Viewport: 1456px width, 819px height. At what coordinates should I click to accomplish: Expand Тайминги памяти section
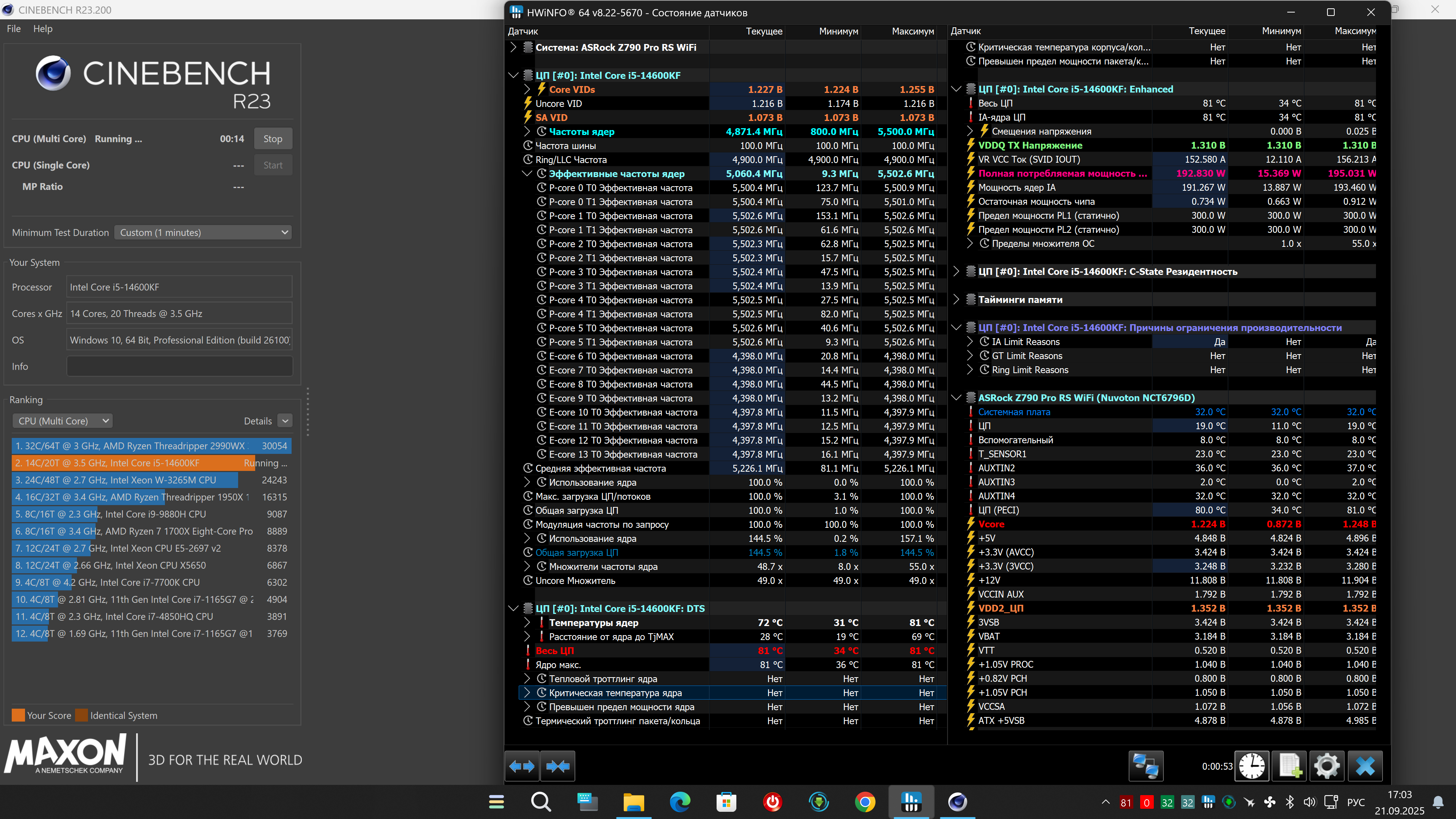(956, 300)
